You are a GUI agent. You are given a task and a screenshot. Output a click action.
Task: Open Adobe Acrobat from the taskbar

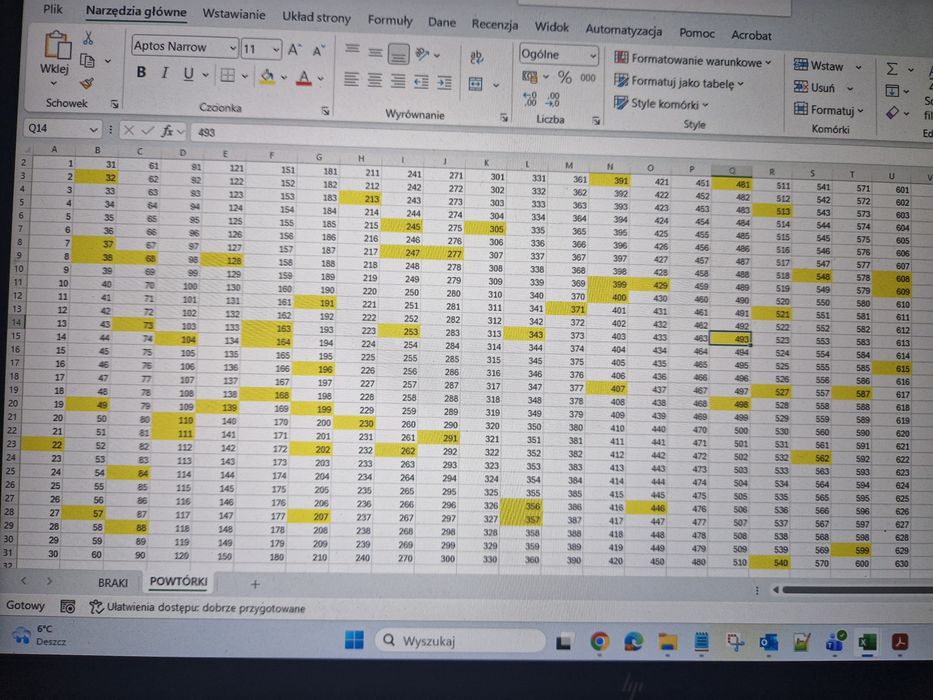click(900, 643)
